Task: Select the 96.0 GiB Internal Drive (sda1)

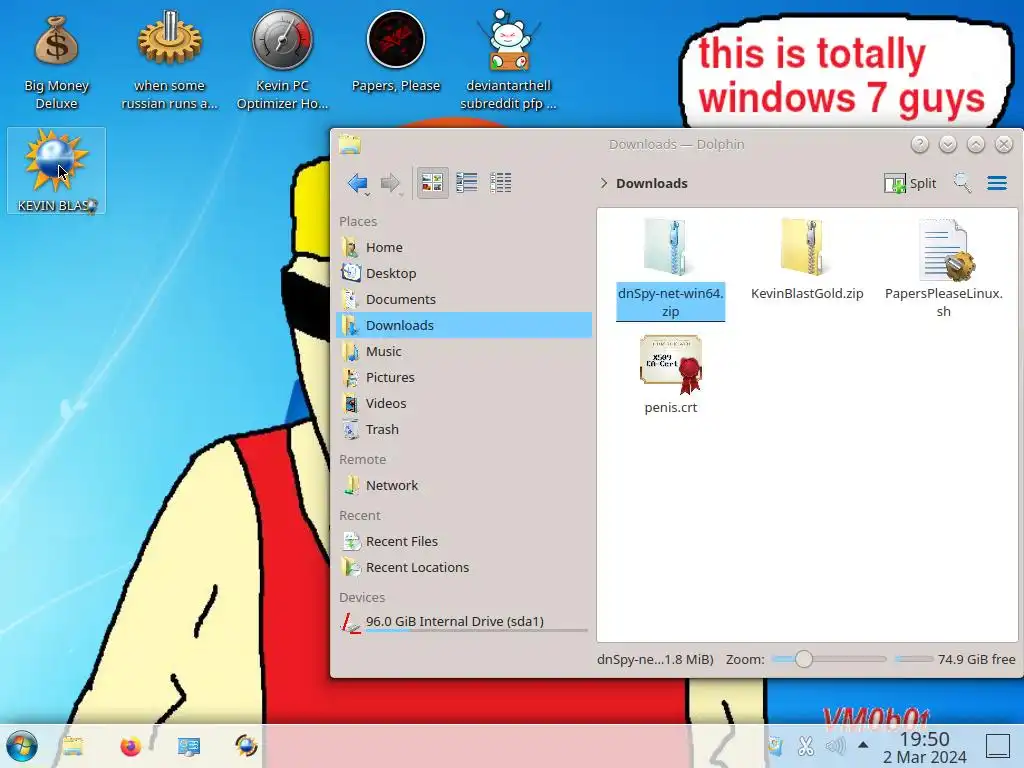Action: [464, 622]
